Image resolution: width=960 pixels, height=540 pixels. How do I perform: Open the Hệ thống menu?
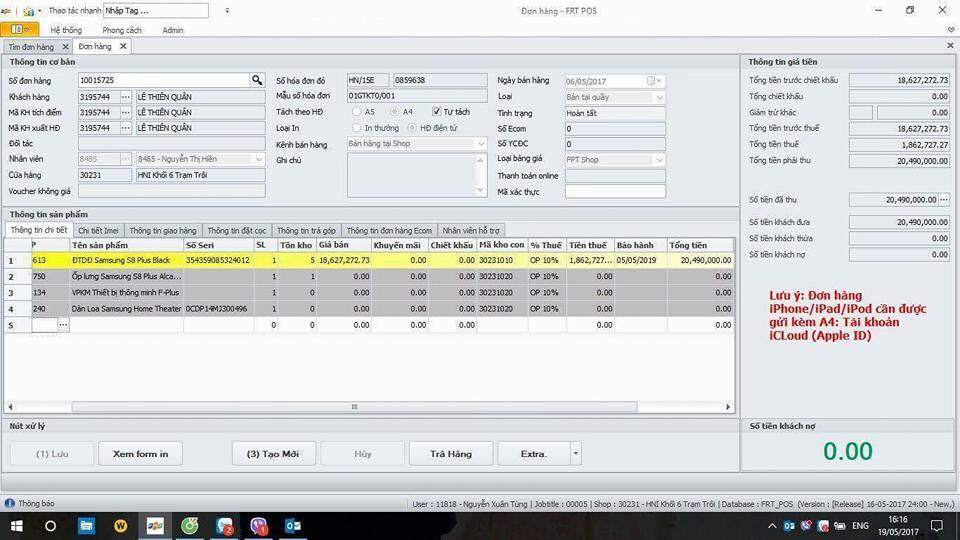point(66,30)
